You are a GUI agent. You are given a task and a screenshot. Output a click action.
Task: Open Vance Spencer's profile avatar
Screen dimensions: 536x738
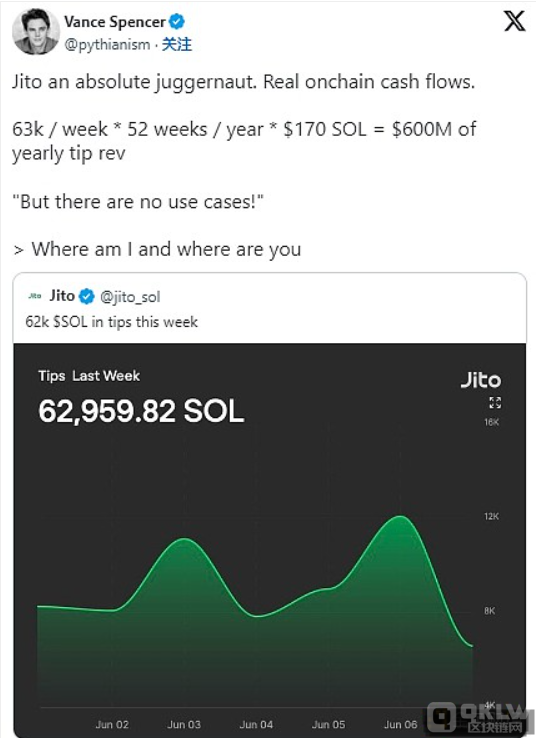pyautogui.click(x=36, y=32)
